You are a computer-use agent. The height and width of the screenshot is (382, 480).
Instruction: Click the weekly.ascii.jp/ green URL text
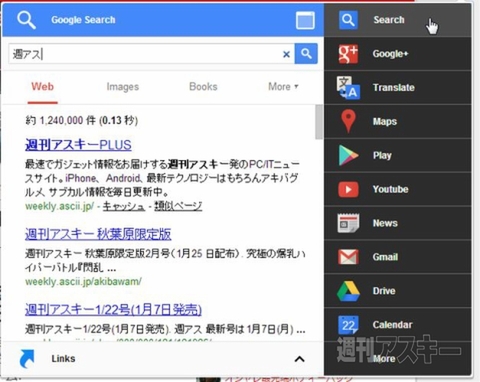60,206
